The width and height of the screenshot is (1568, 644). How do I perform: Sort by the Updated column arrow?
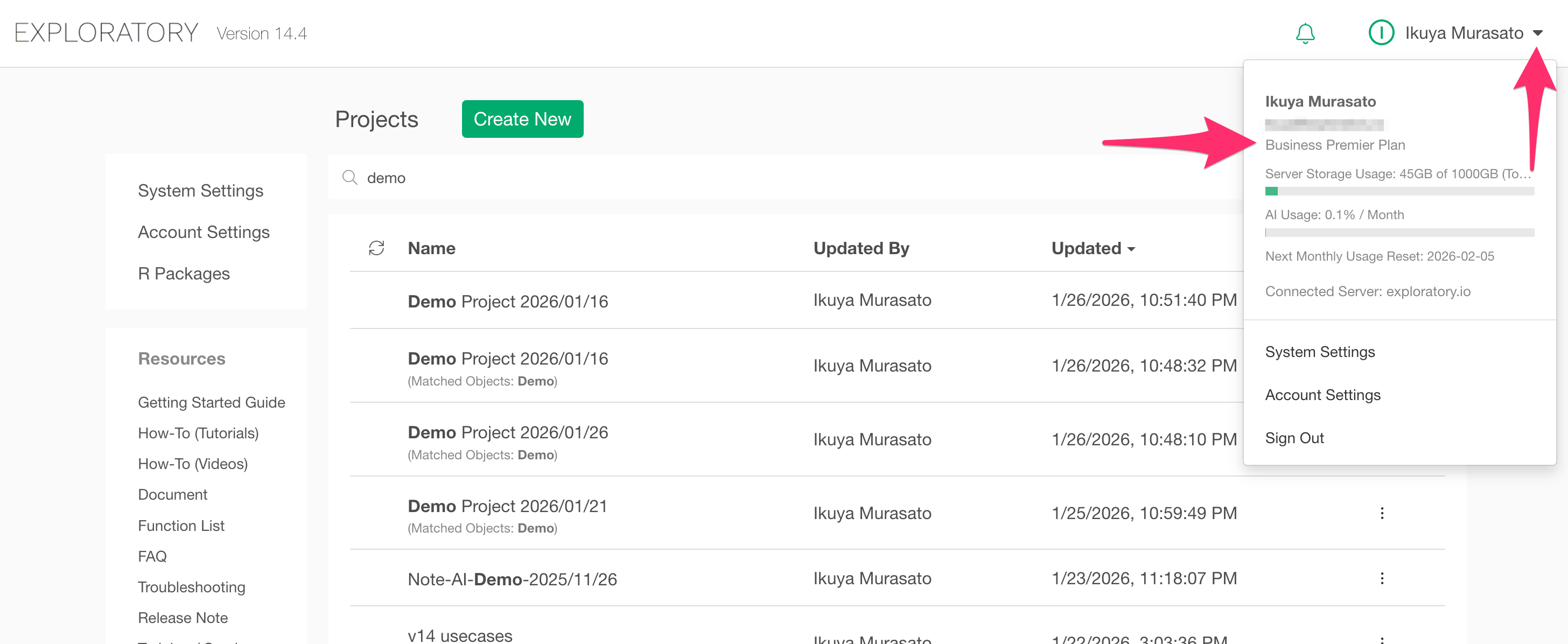point(1131,249)
